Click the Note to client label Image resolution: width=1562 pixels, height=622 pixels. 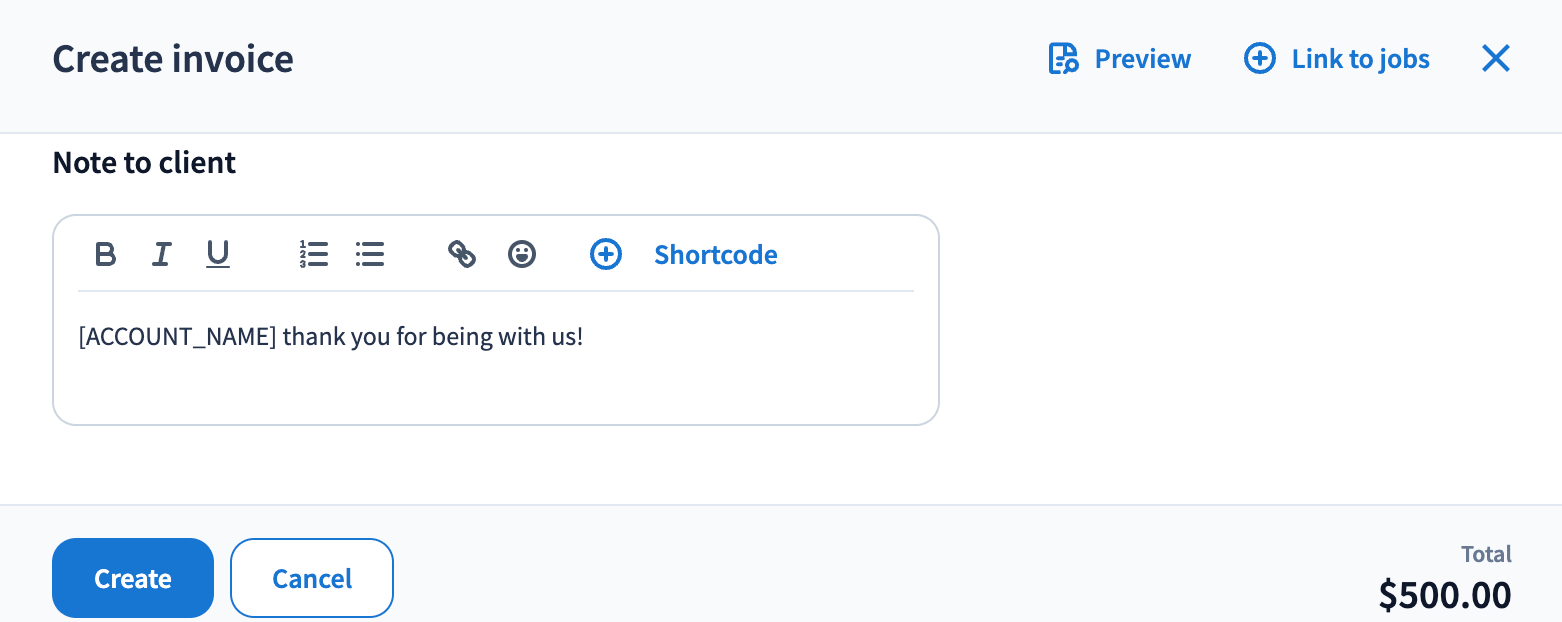point(144,163)
